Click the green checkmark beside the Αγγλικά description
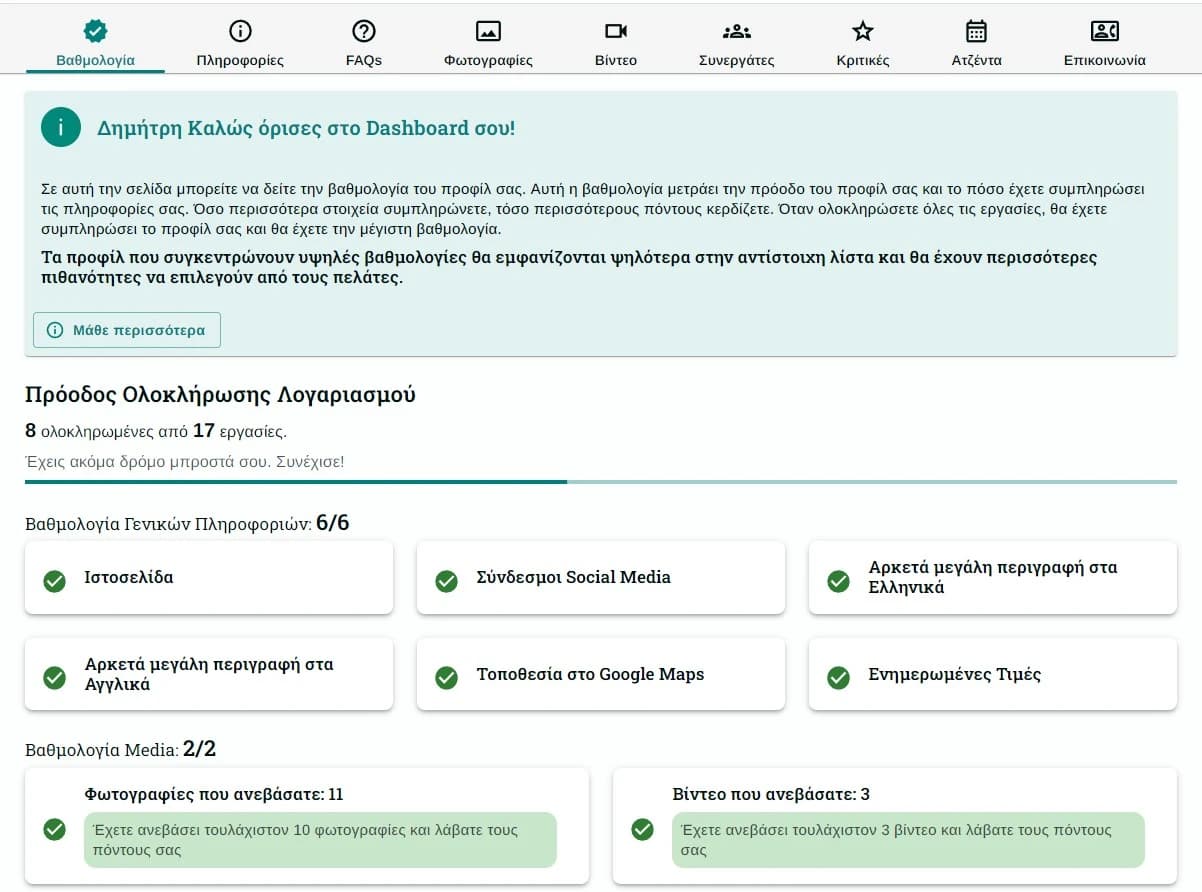 coord(55,677)
